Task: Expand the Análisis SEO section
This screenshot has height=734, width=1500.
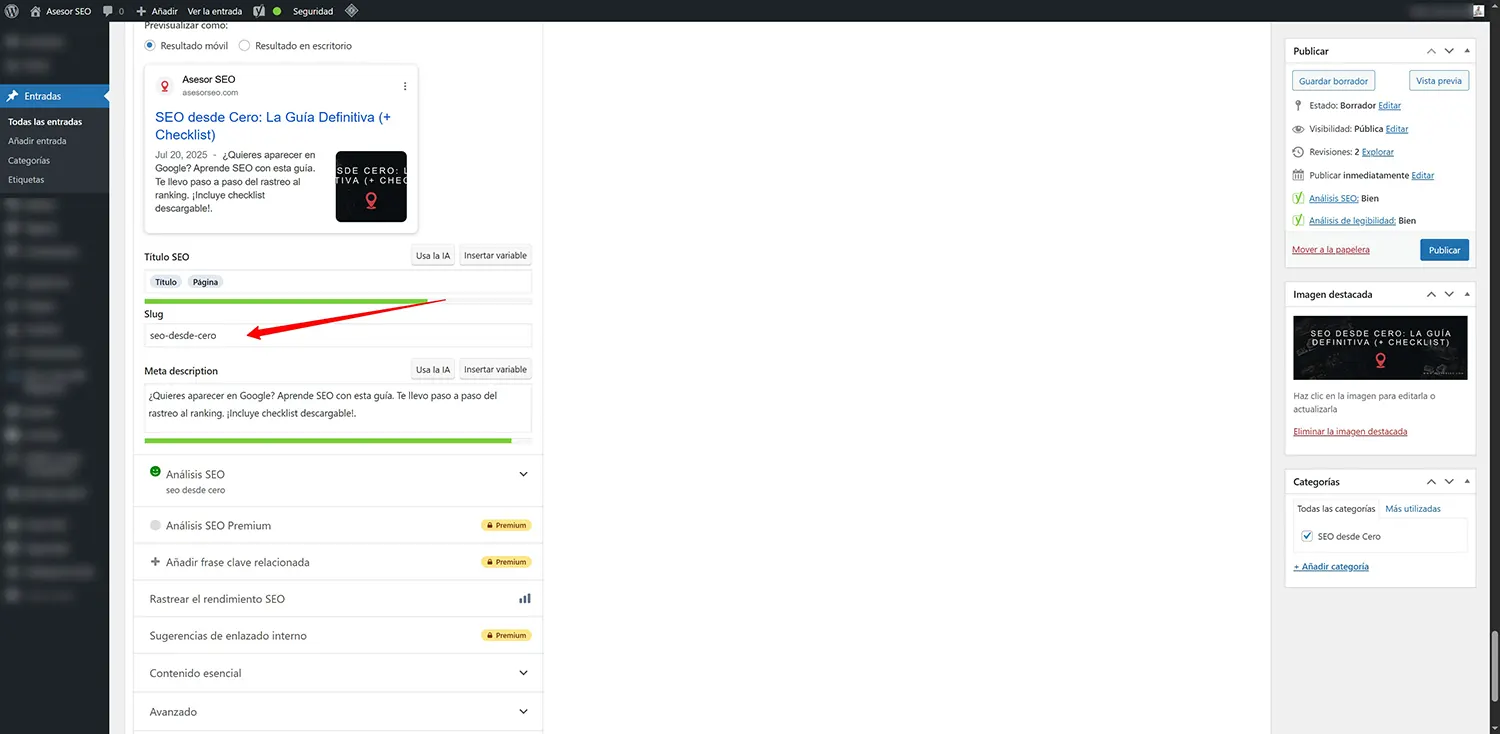Action: coord(523,475)
